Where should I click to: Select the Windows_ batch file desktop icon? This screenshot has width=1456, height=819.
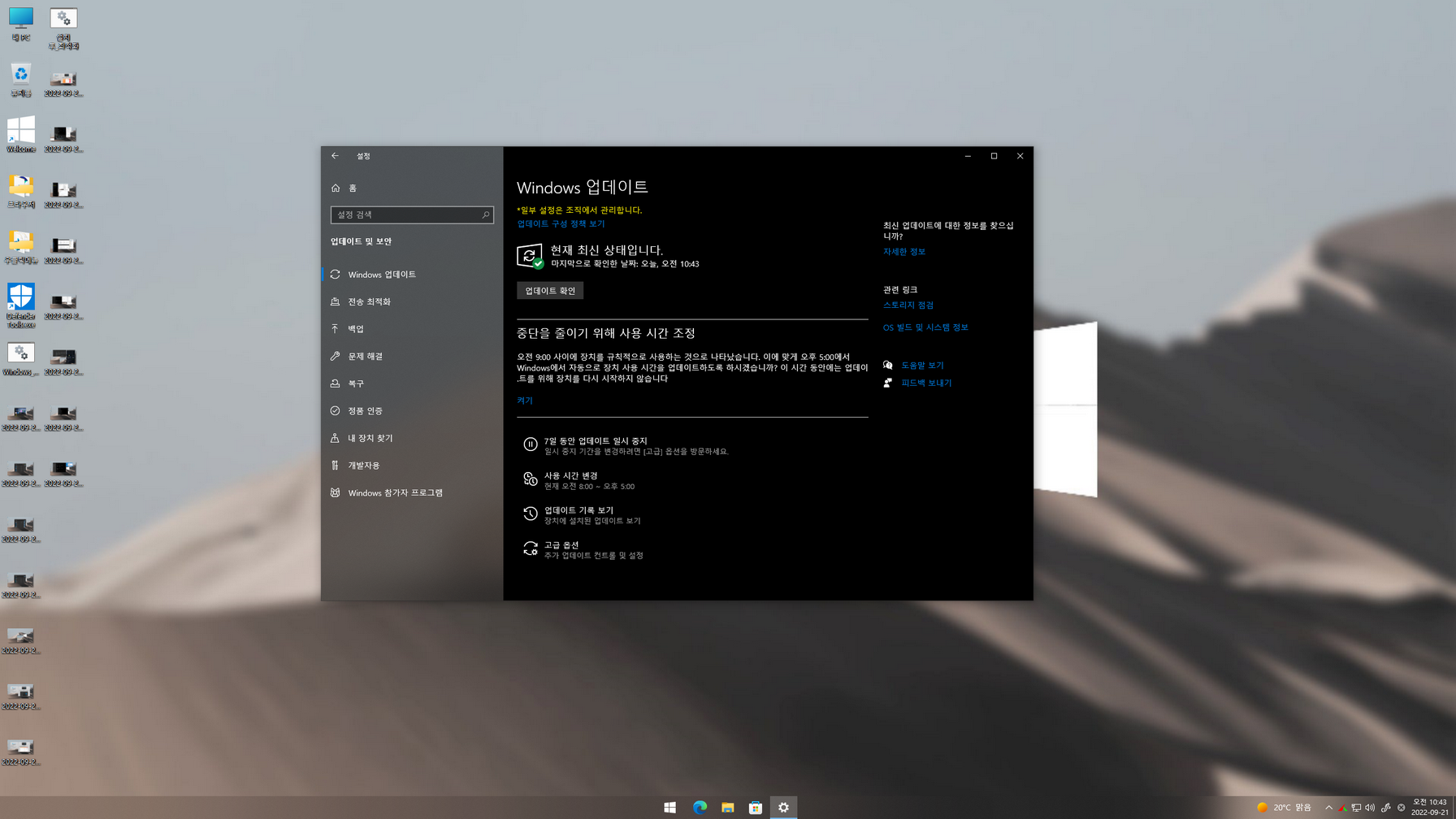click(x=21, y=359)
